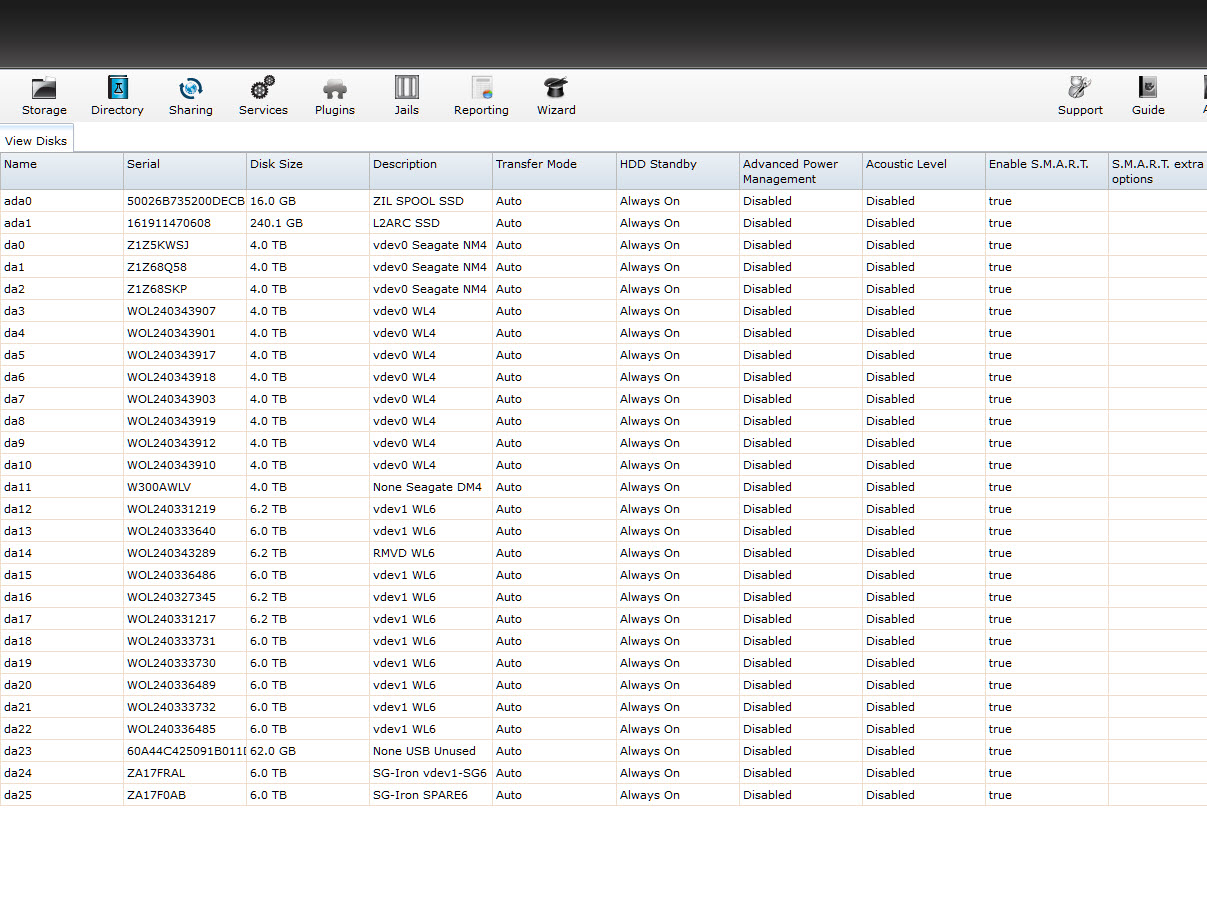Select disk da3 name cell
This screenshot has height=909, width=1207.
(x=61, y=311)
